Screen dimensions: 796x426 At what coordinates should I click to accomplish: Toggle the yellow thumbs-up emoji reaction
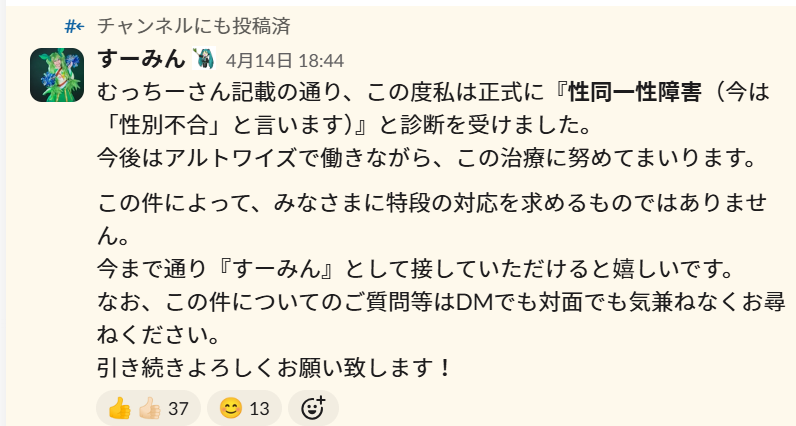[119, 408]
